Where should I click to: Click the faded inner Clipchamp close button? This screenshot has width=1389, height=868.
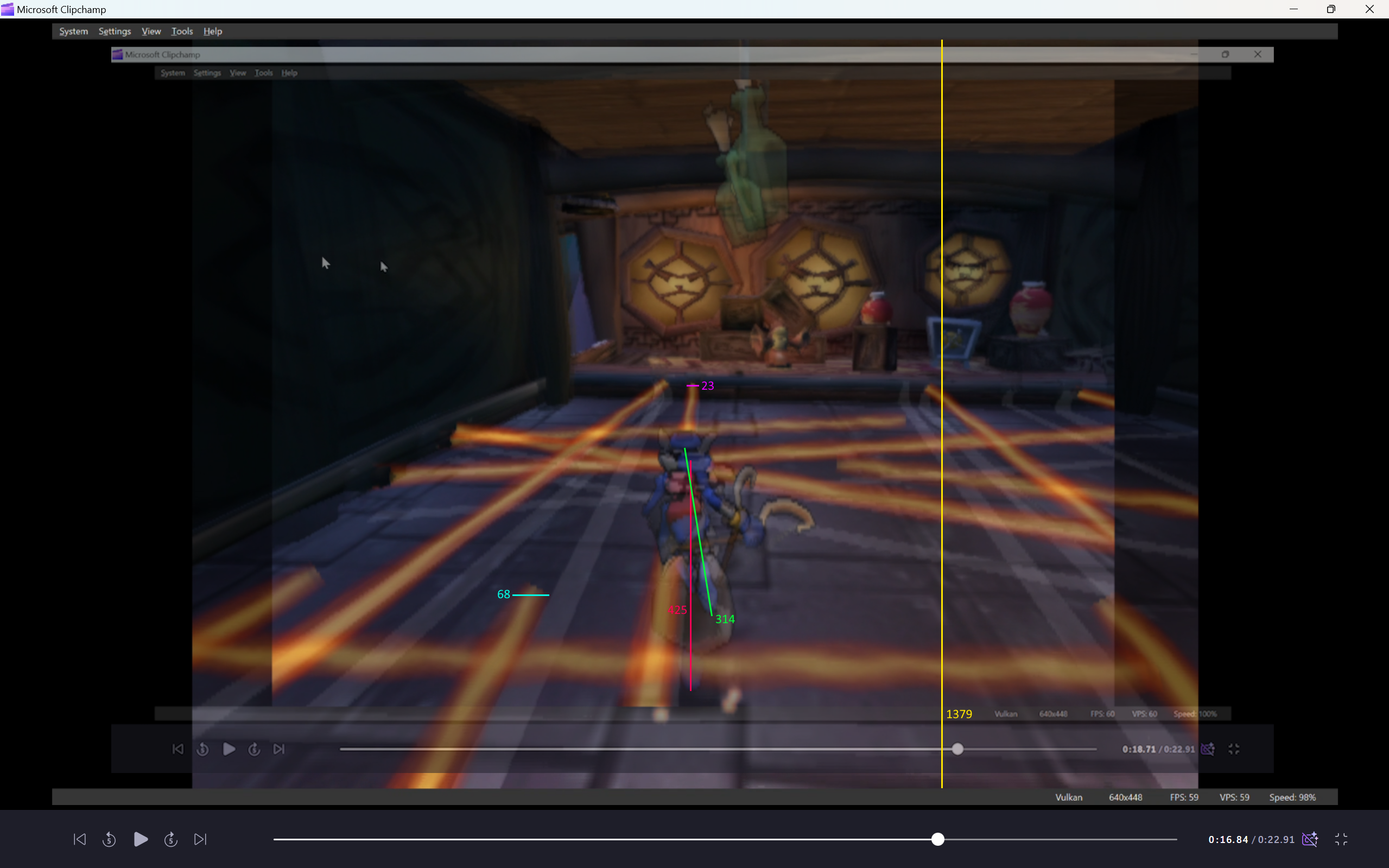click(x=1258, y=54)
